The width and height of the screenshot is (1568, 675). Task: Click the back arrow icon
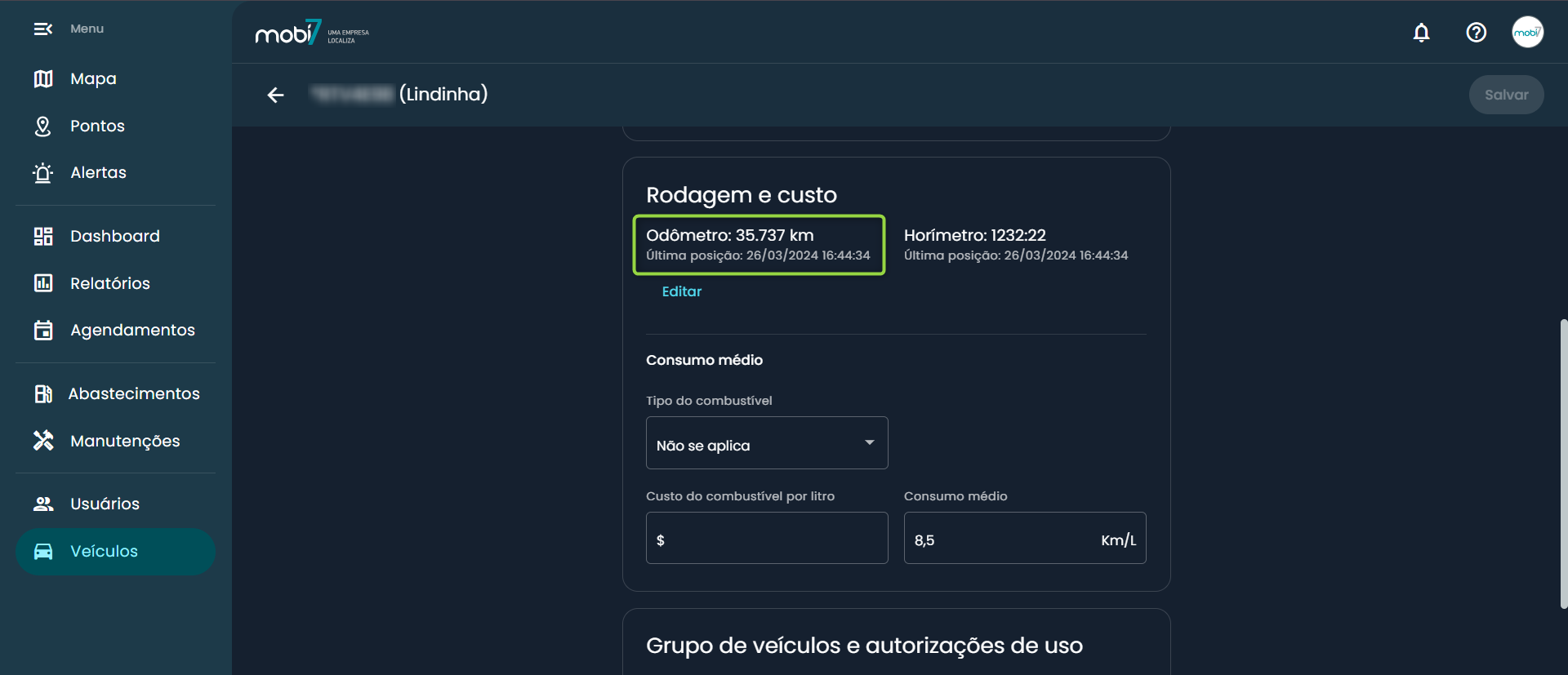pyautogui.click(x=276, y=95)
